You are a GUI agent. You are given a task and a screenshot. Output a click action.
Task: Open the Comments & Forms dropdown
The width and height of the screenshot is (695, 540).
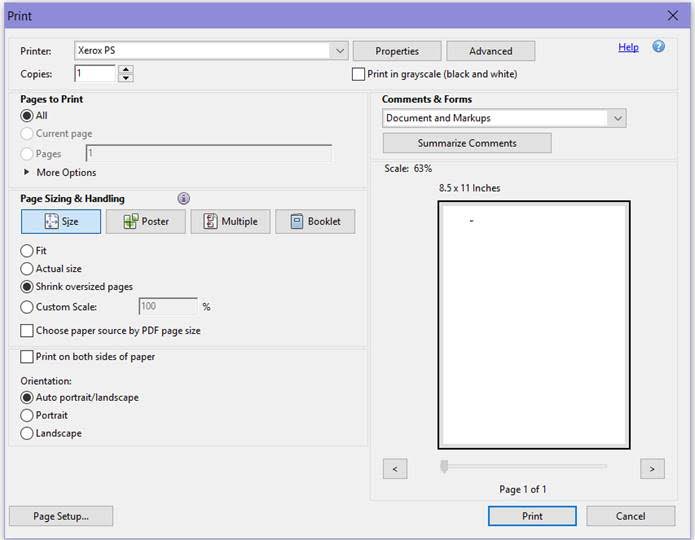[x=617, y=118]
